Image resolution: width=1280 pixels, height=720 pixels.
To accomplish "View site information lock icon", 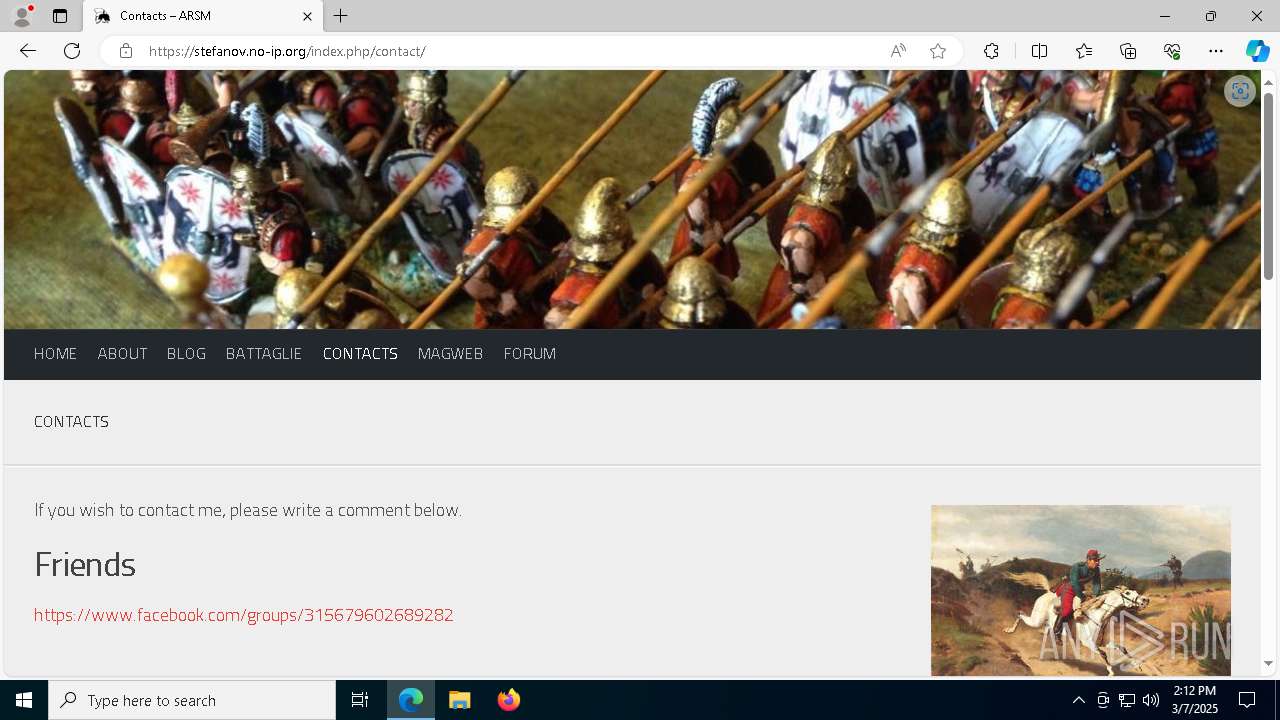I will coord(125,51).
